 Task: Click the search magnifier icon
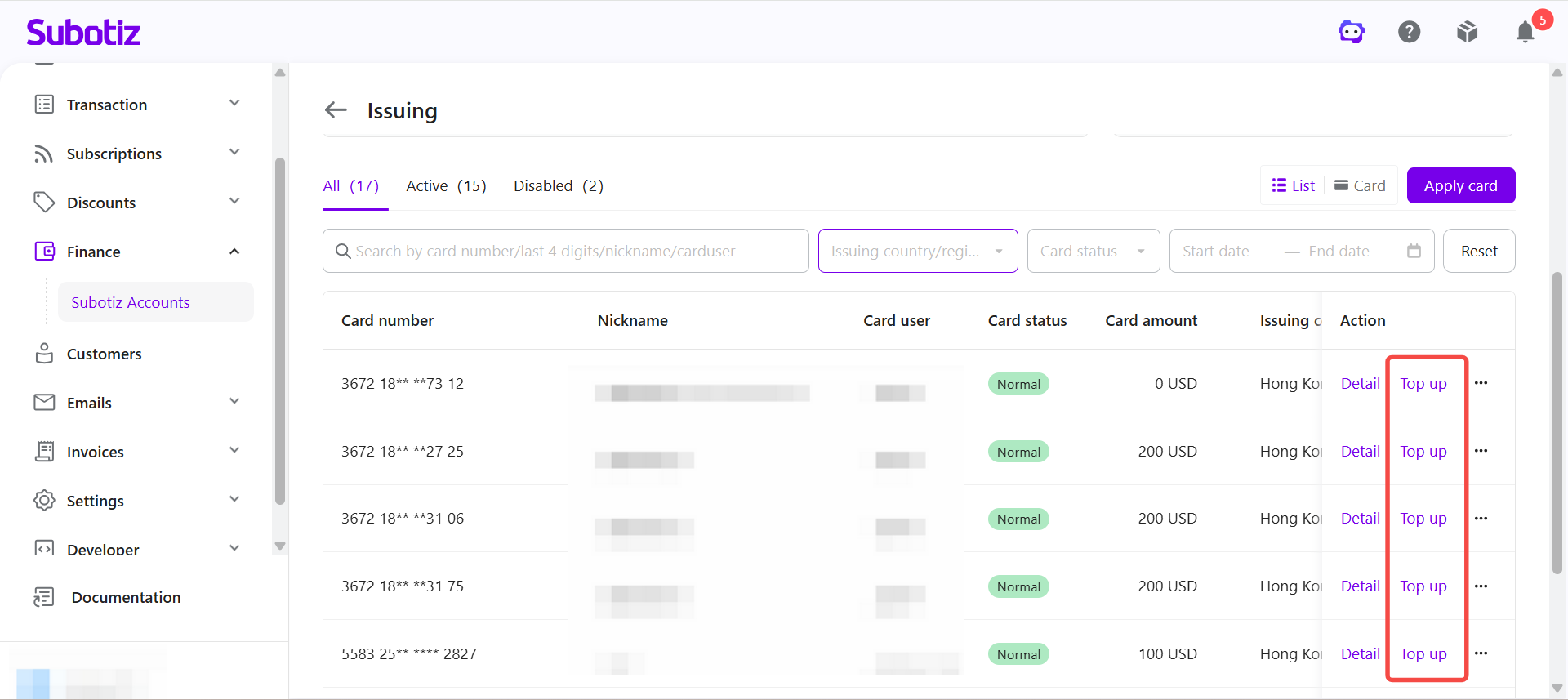(x=343, y=251)
